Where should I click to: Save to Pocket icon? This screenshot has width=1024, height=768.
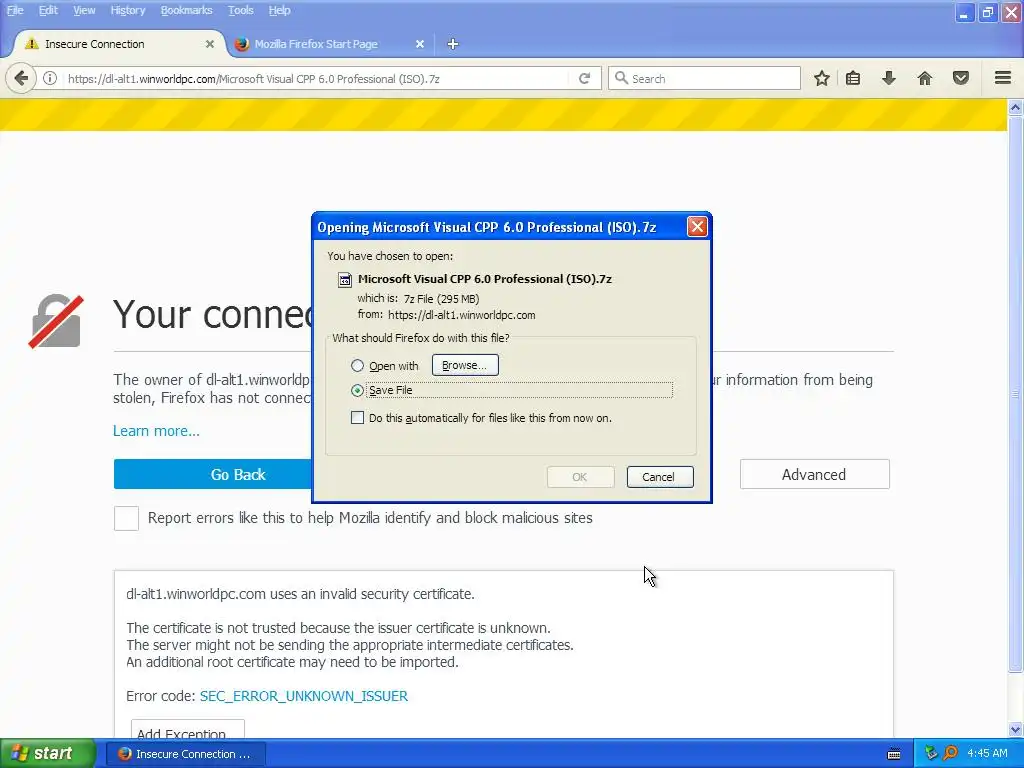tap(961, 78)
